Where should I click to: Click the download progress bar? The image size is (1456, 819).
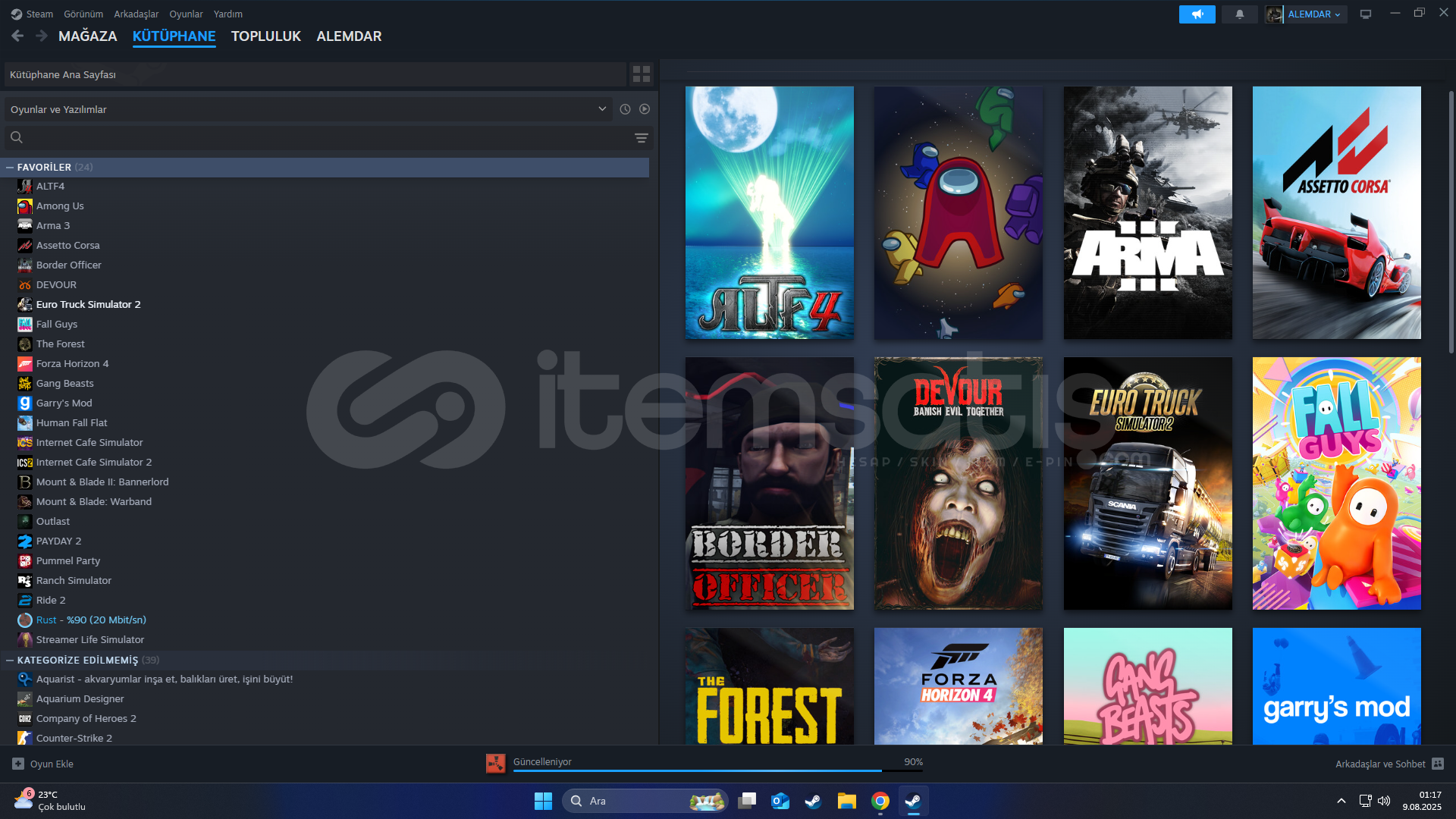coord(717,770)
